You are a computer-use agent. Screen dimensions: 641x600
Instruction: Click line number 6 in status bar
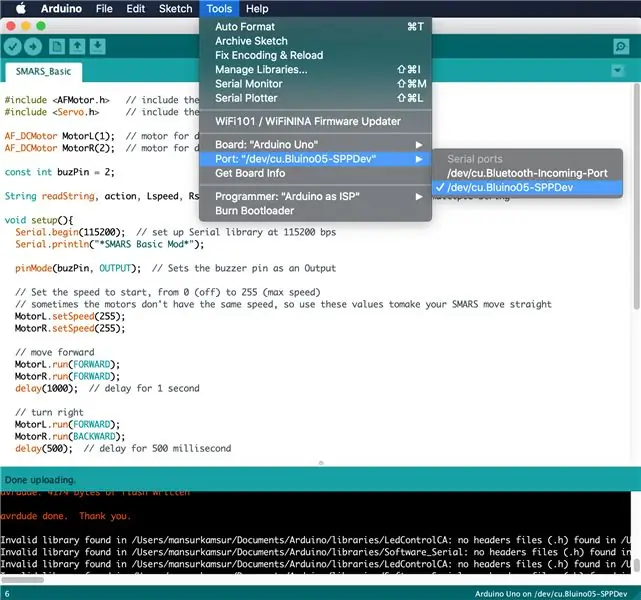(x=7, y=594)
